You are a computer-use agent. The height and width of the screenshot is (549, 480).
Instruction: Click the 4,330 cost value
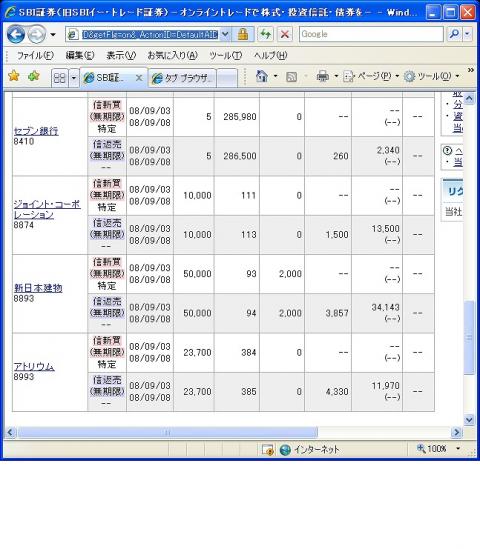pyautogui.click(x=337, y=391)
